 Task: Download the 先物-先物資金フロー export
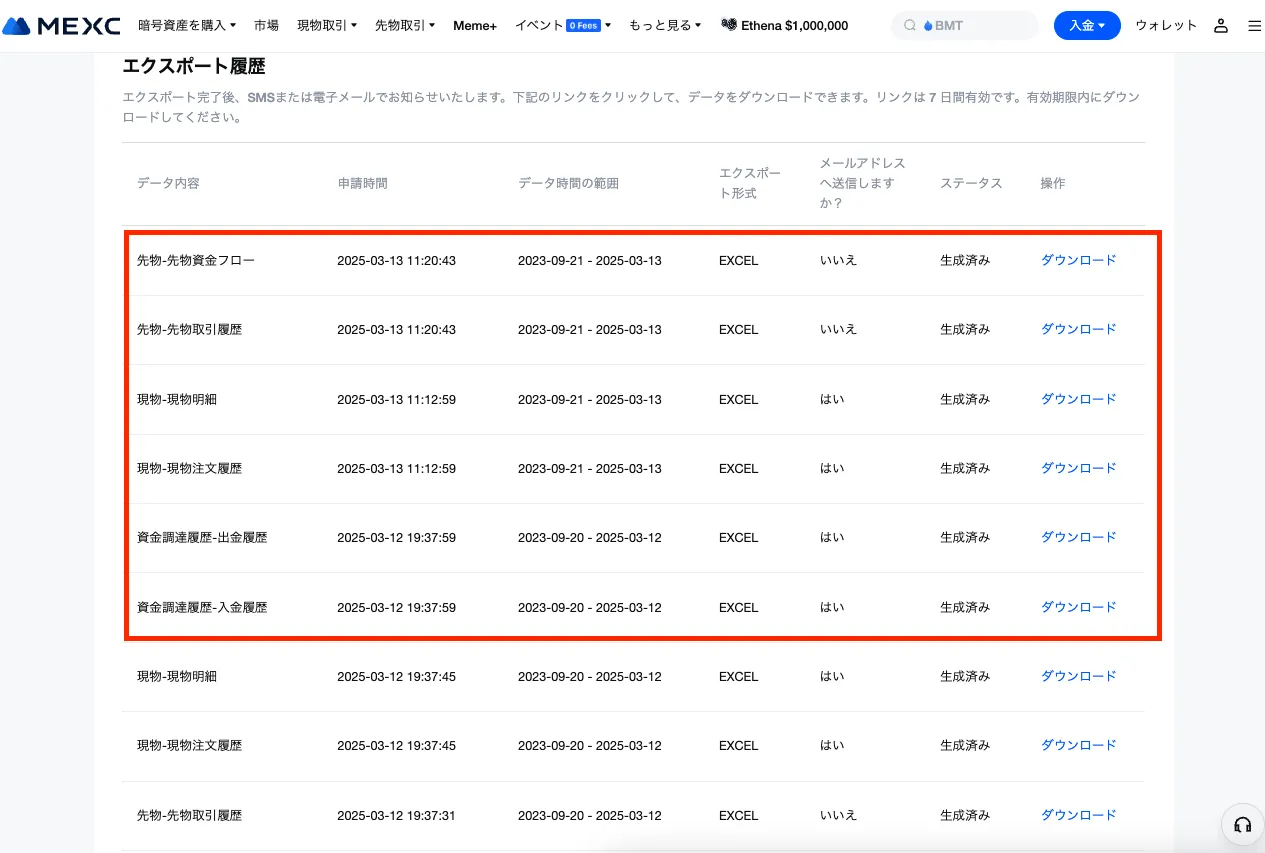pyautogui.click(x=1078, y=260)
